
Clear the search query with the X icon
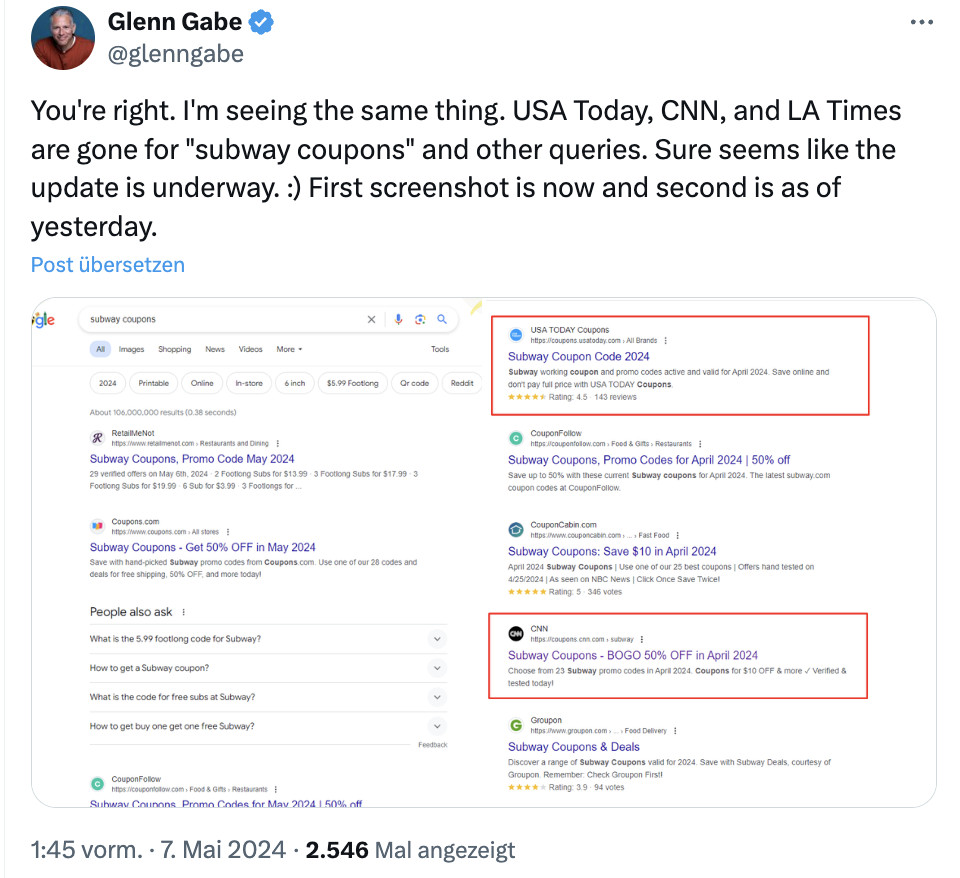[371, 318]
